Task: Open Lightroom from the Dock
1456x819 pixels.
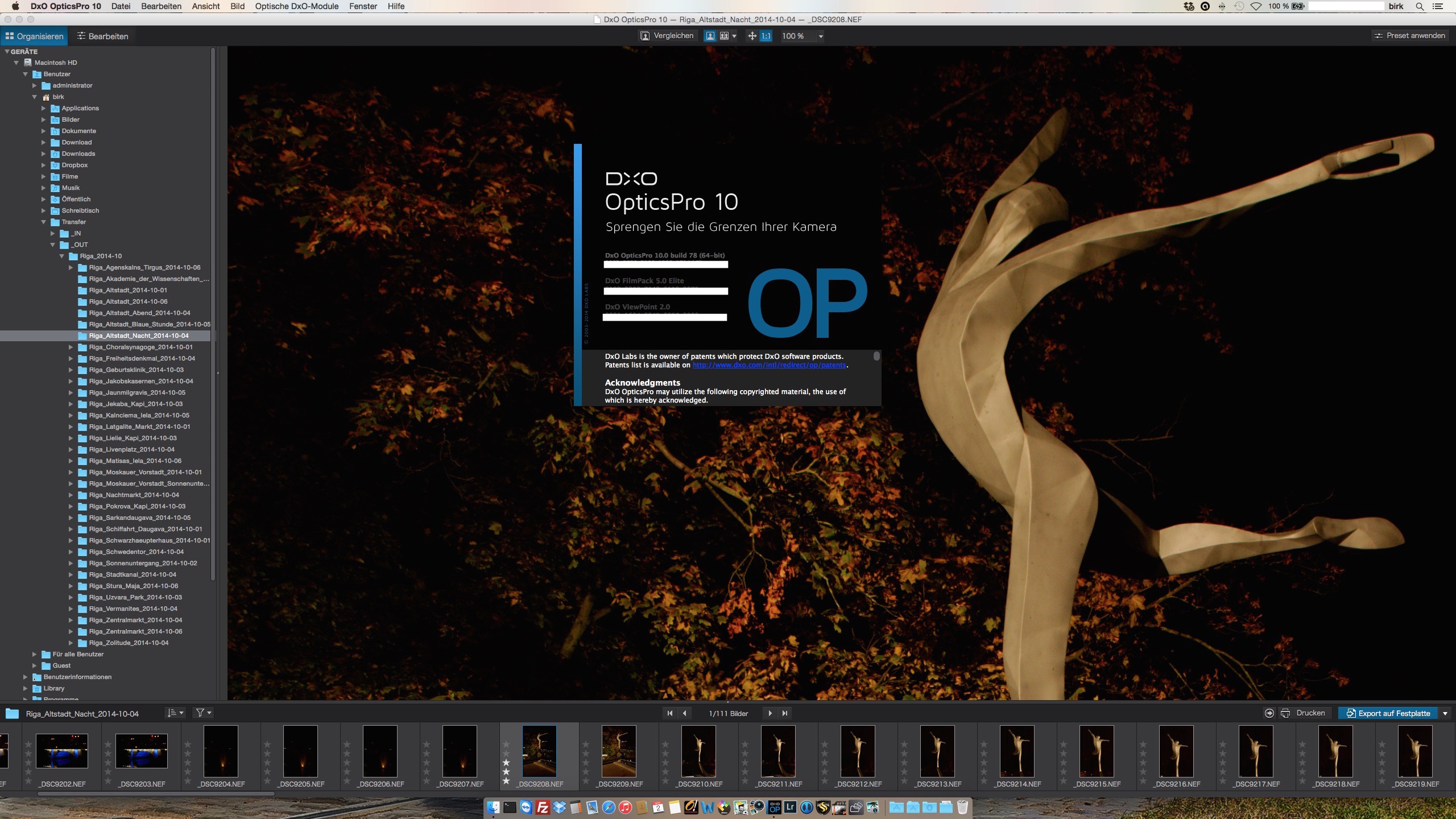Action: [790, 807]
